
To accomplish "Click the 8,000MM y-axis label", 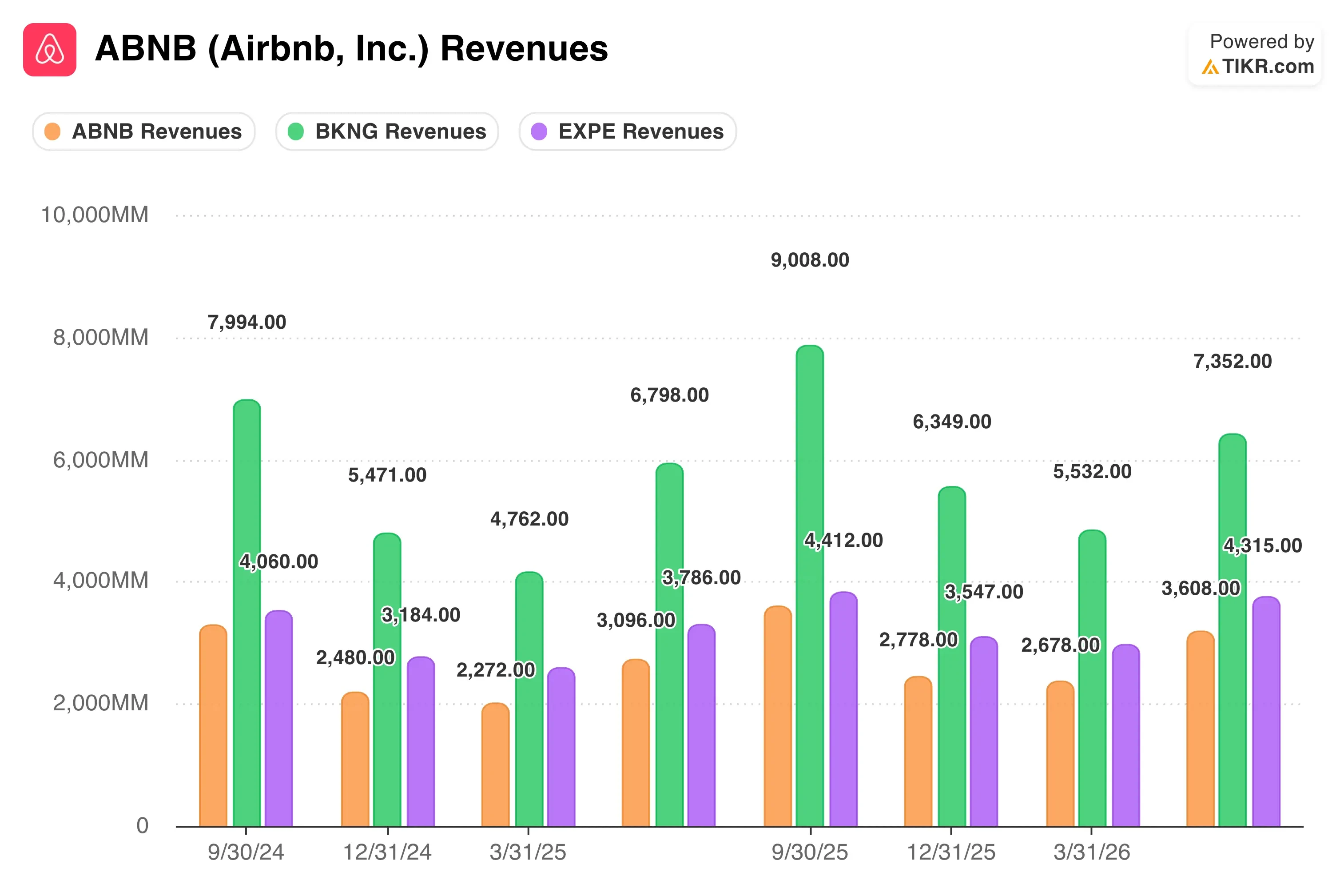I will (x=101, y=337).
